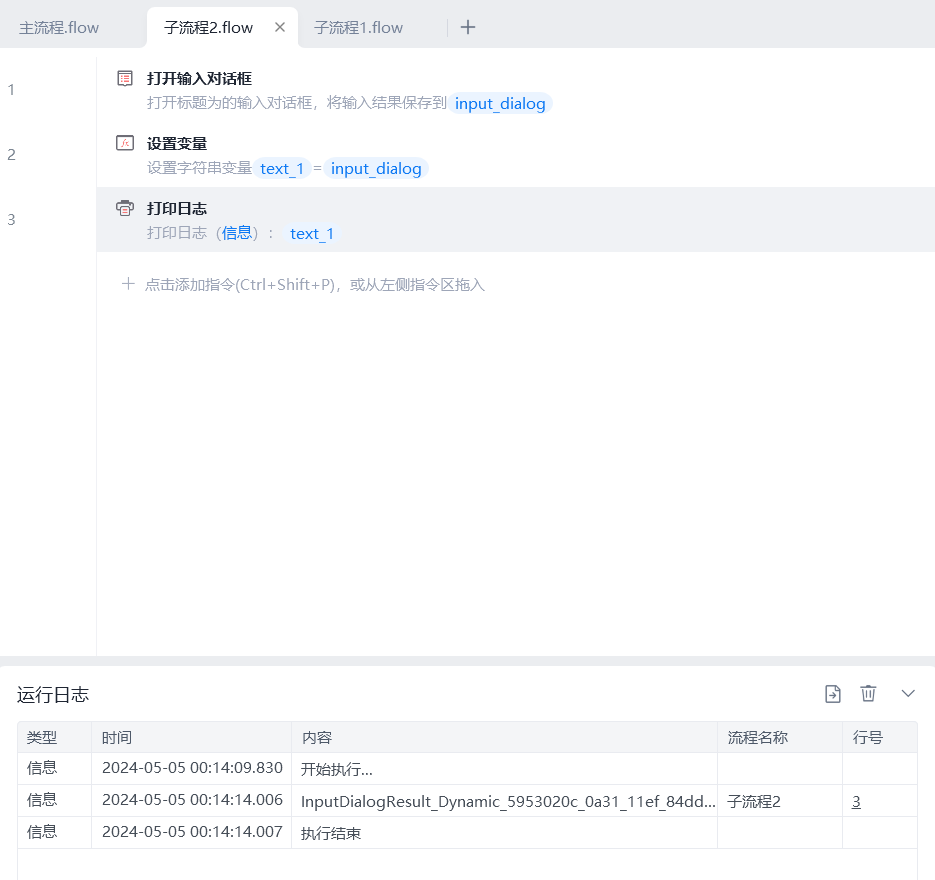935x880 pixels.
Task: Click the input_dialog variable in step 1
Action: [500, 104]
